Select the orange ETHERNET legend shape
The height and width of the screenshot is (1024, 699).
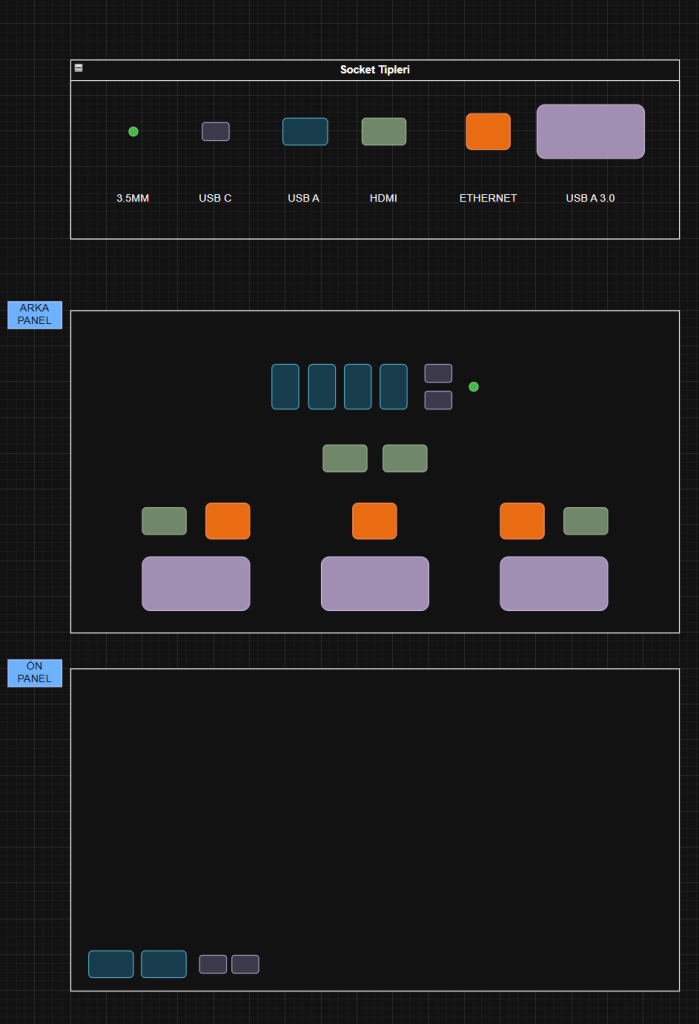point(488,131)
